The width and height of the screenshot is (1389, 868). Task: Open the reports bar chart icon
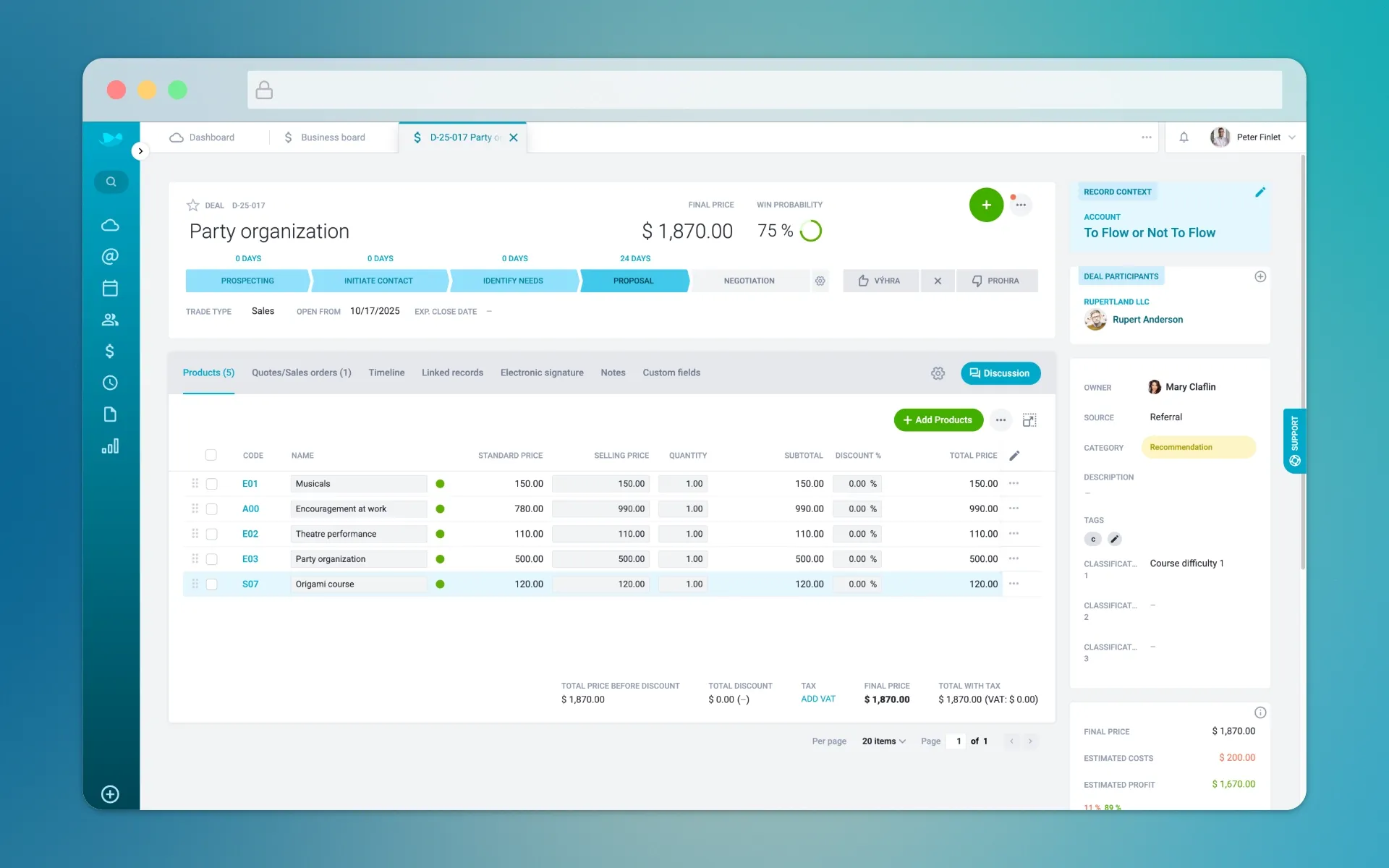click(x=110, y=446)
